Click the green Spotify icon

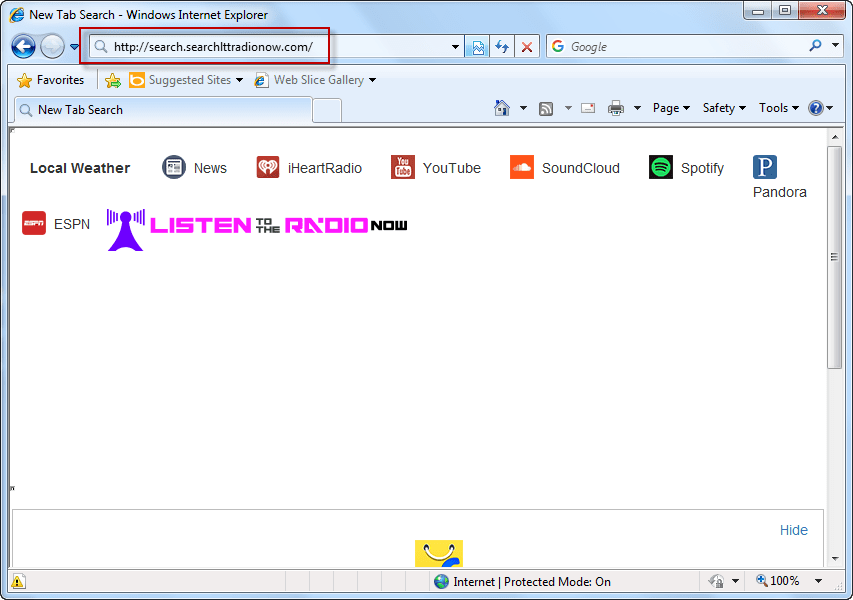click(x=661, y=167)
